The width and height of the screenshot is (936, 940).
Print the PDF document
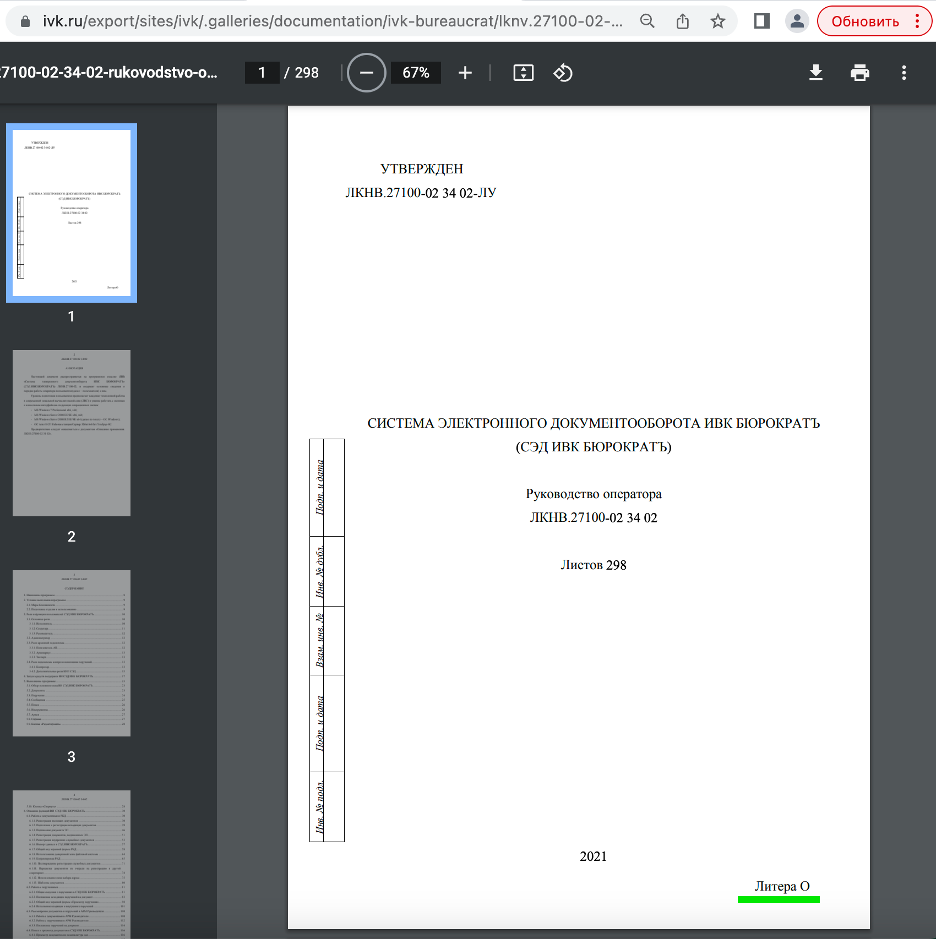pos(859,73)
